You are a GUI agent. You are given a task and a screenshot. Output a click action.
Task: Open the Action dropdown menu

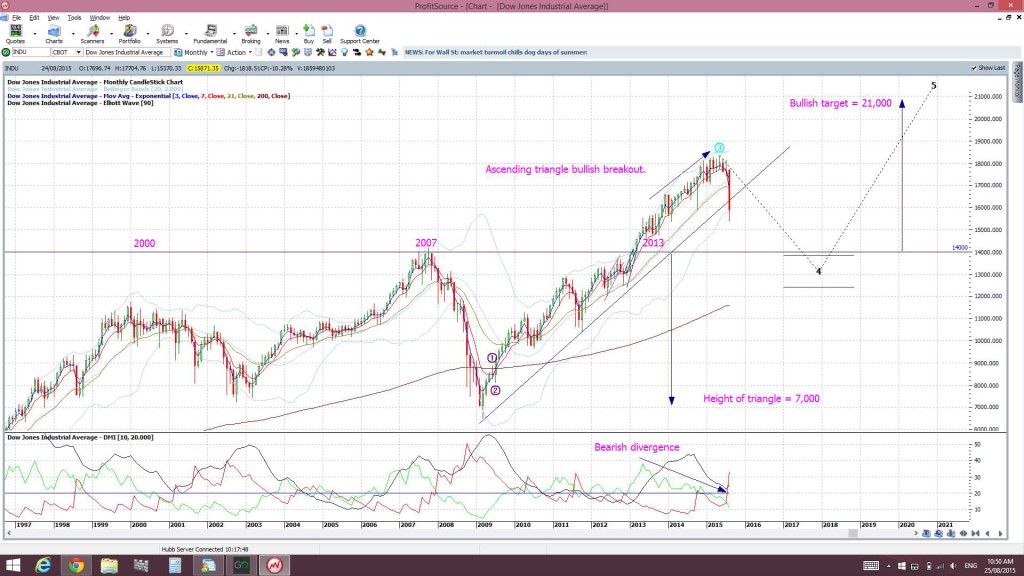[x=235, y=52]
